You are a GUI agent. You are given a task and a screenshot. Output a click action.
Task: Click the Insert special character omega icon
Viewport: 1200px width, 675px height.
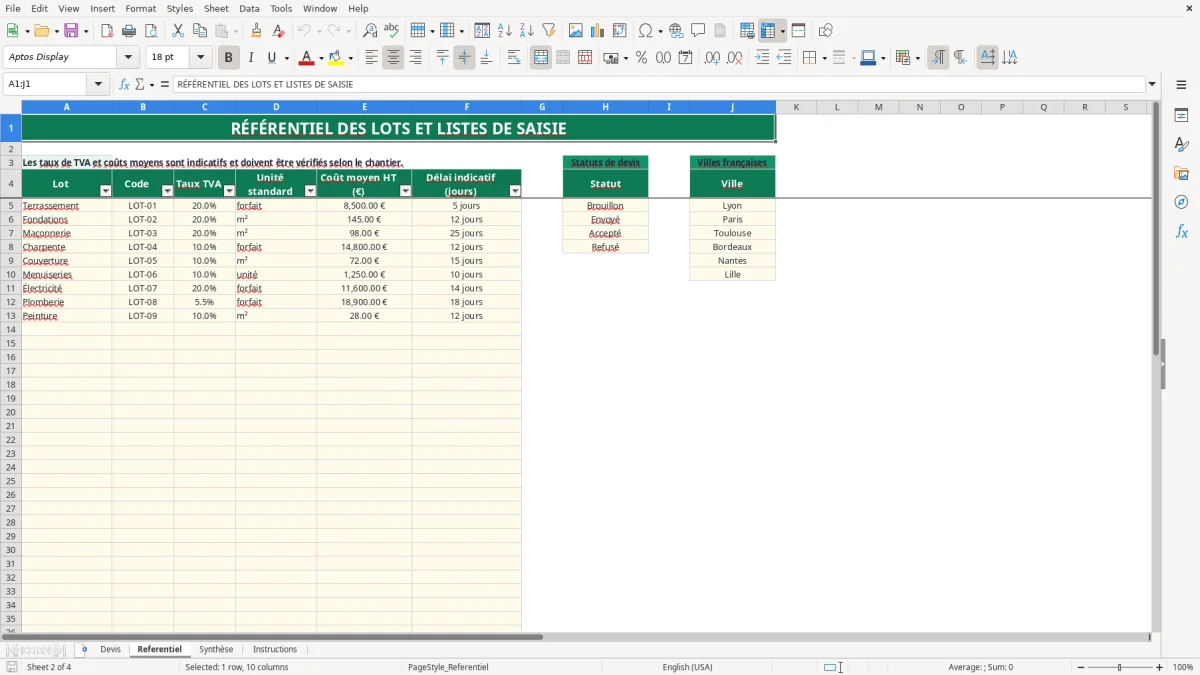point(646,31)
